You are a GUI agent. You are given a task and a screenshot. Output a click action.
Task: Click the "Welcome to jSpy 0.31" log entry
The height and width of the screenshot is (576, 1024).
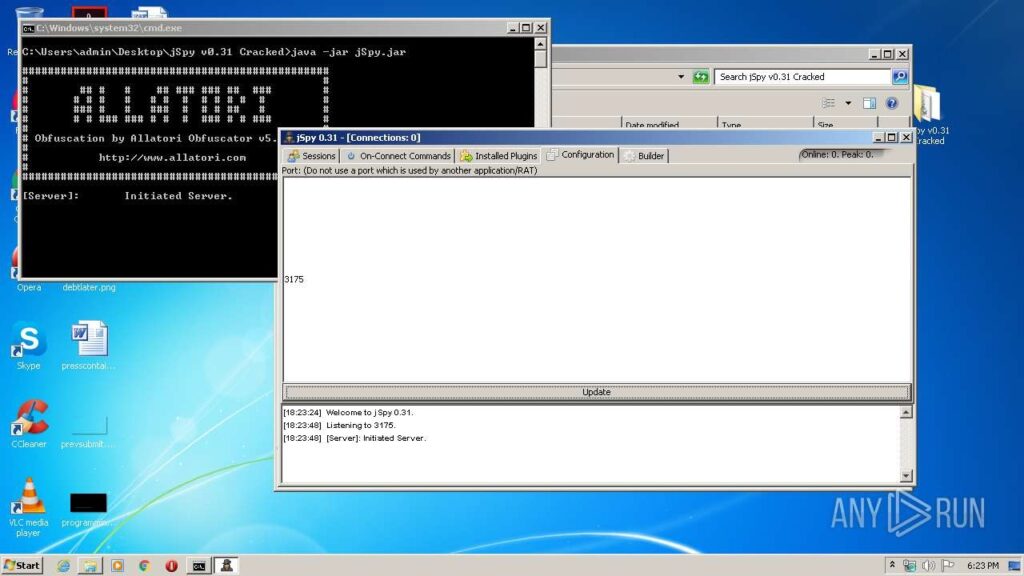pyautogui.click(x=348, y=412)
